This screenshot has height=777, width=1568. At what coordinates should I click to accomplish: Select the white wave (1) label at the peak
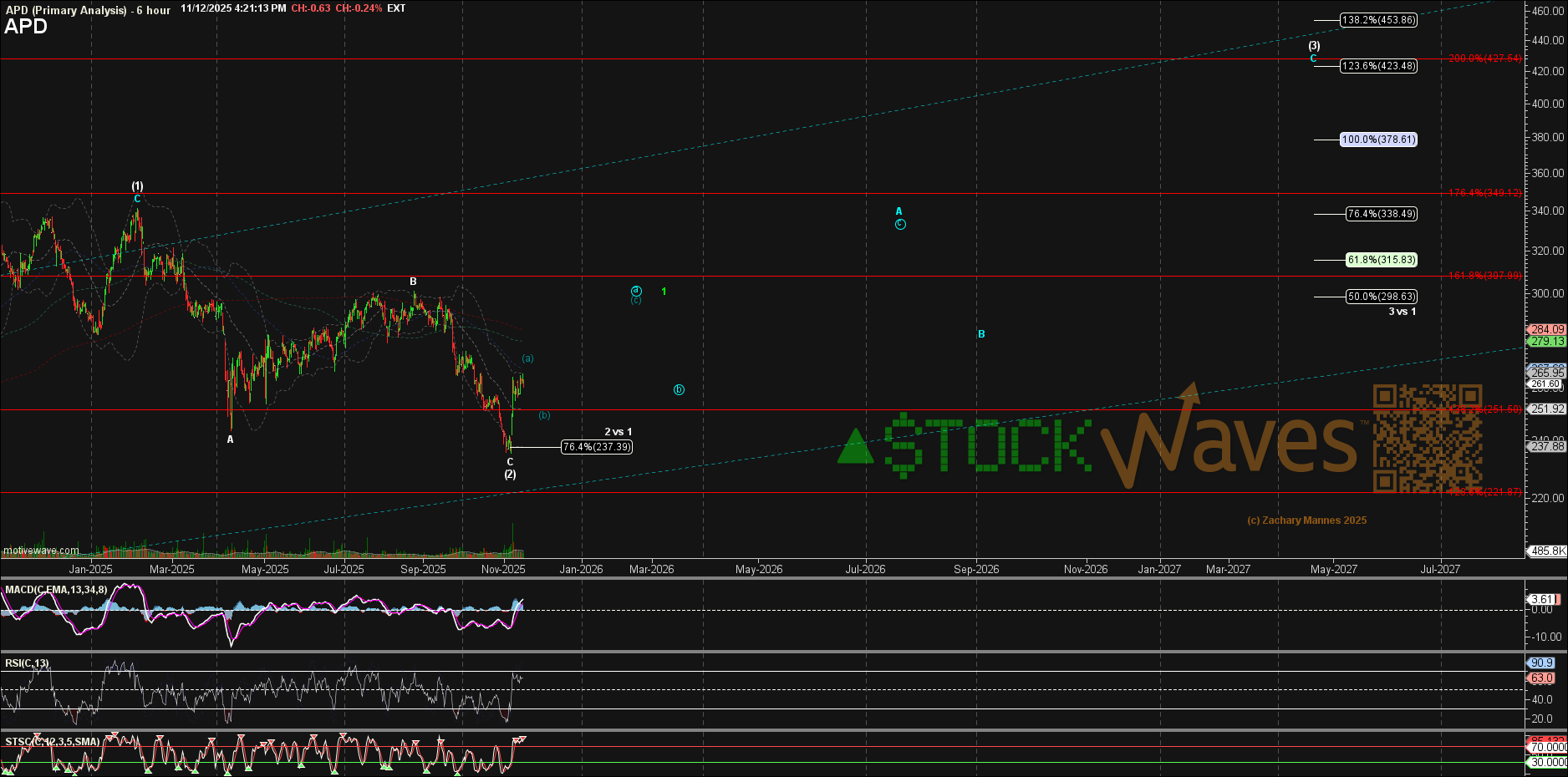137,186
